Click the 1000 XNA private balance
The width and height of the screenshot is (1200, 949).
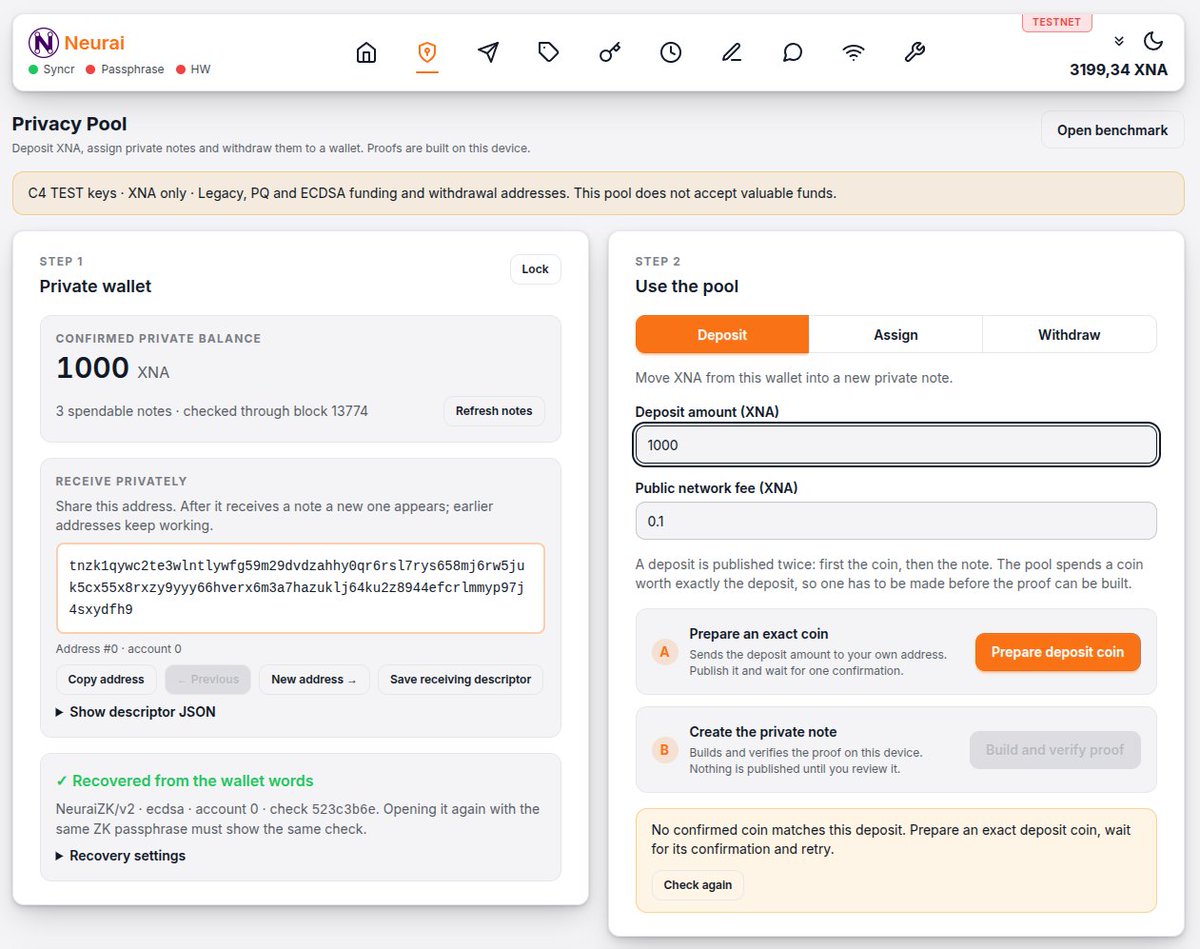coord(113,368)
